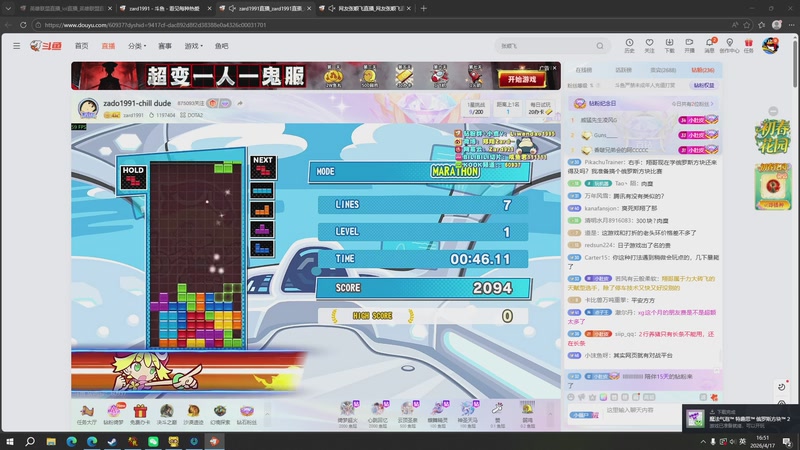Open streamer zado1991 avatar
The height and width of the screenshot is (450, 800).
(88, 108)
